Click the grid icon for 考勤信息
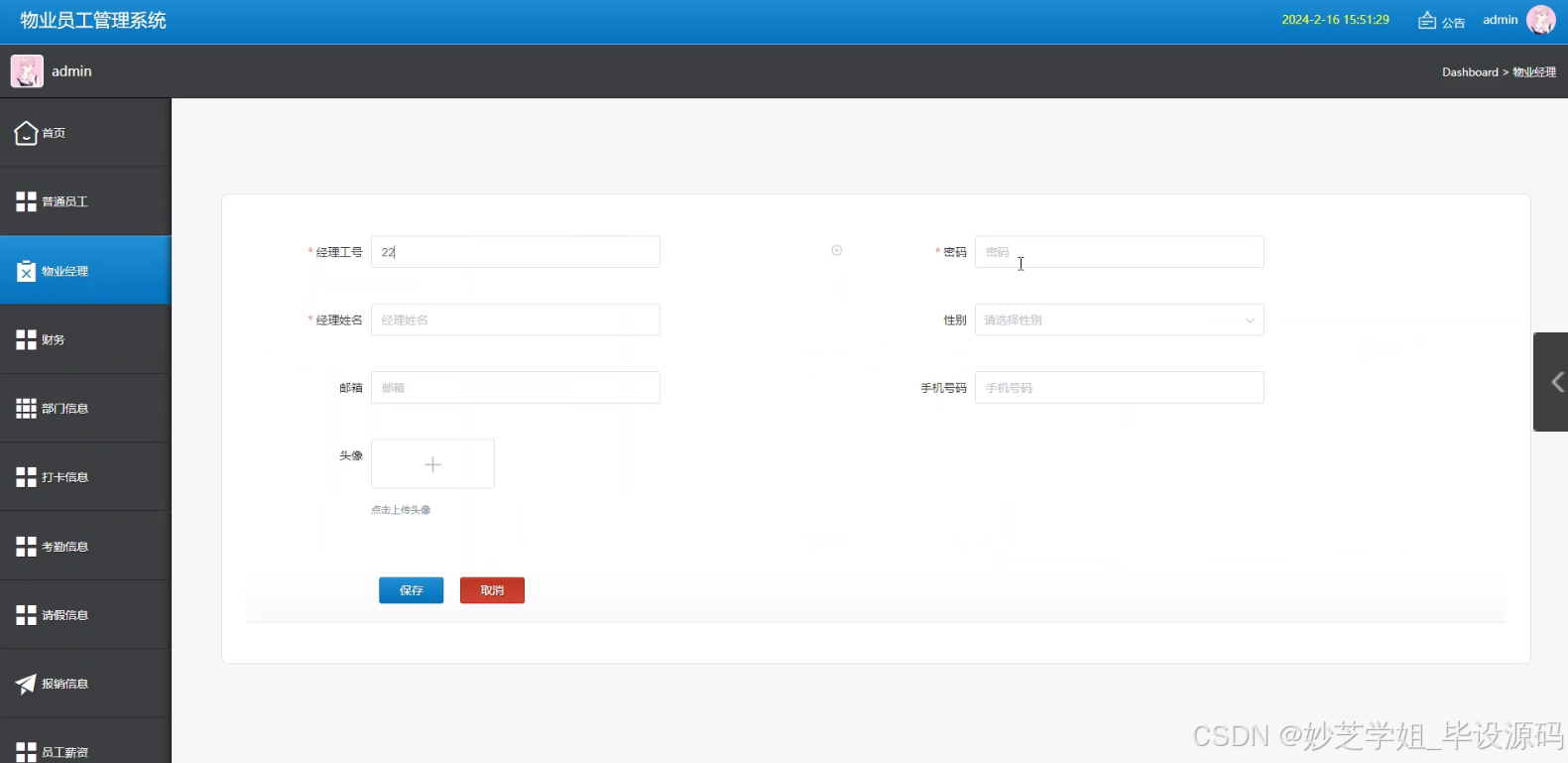Image resolution: width=1568 pixels, height=763 pixels. pos(26,547)
